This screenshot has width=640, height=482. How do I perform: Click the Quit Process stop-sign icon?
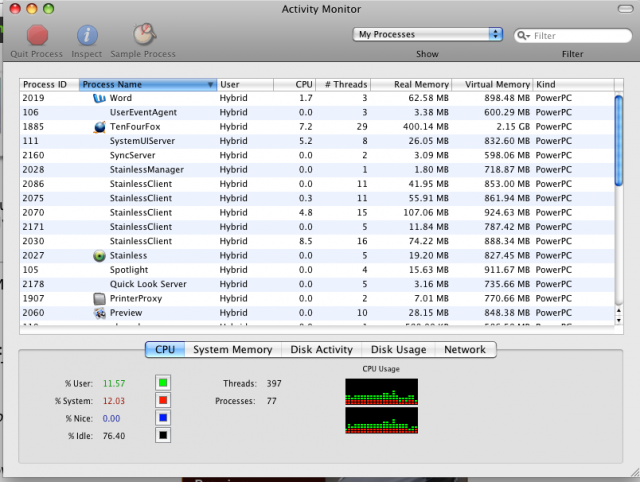click(37, 35)
